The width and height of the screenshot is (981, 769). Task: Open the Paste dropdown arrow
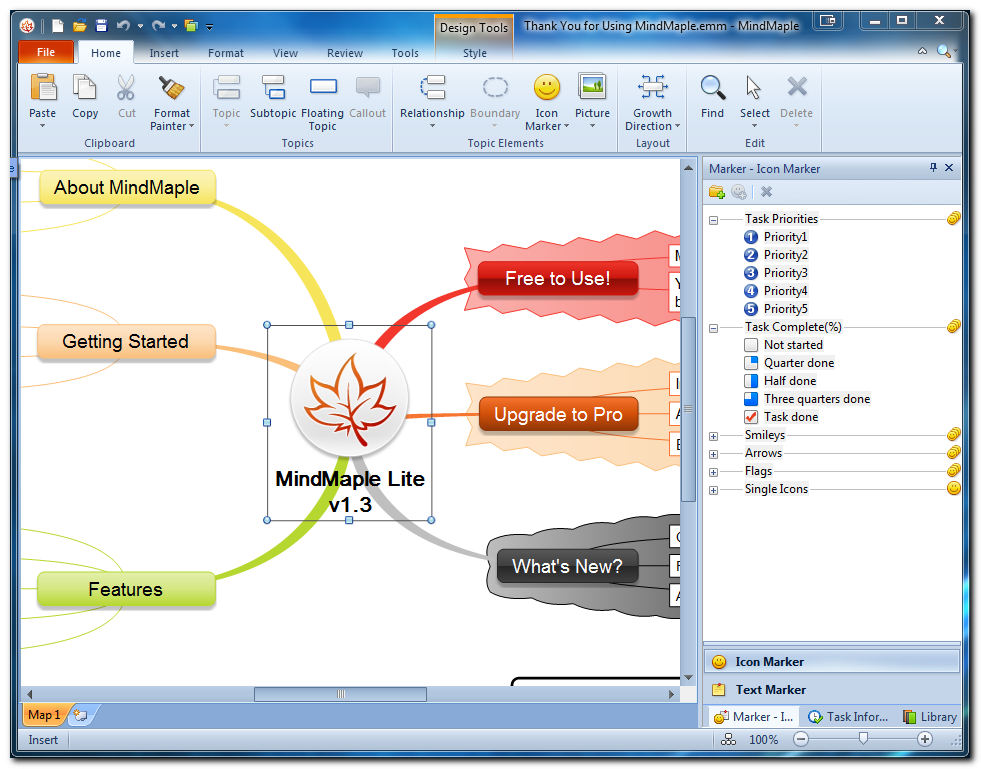pos(43,126)
